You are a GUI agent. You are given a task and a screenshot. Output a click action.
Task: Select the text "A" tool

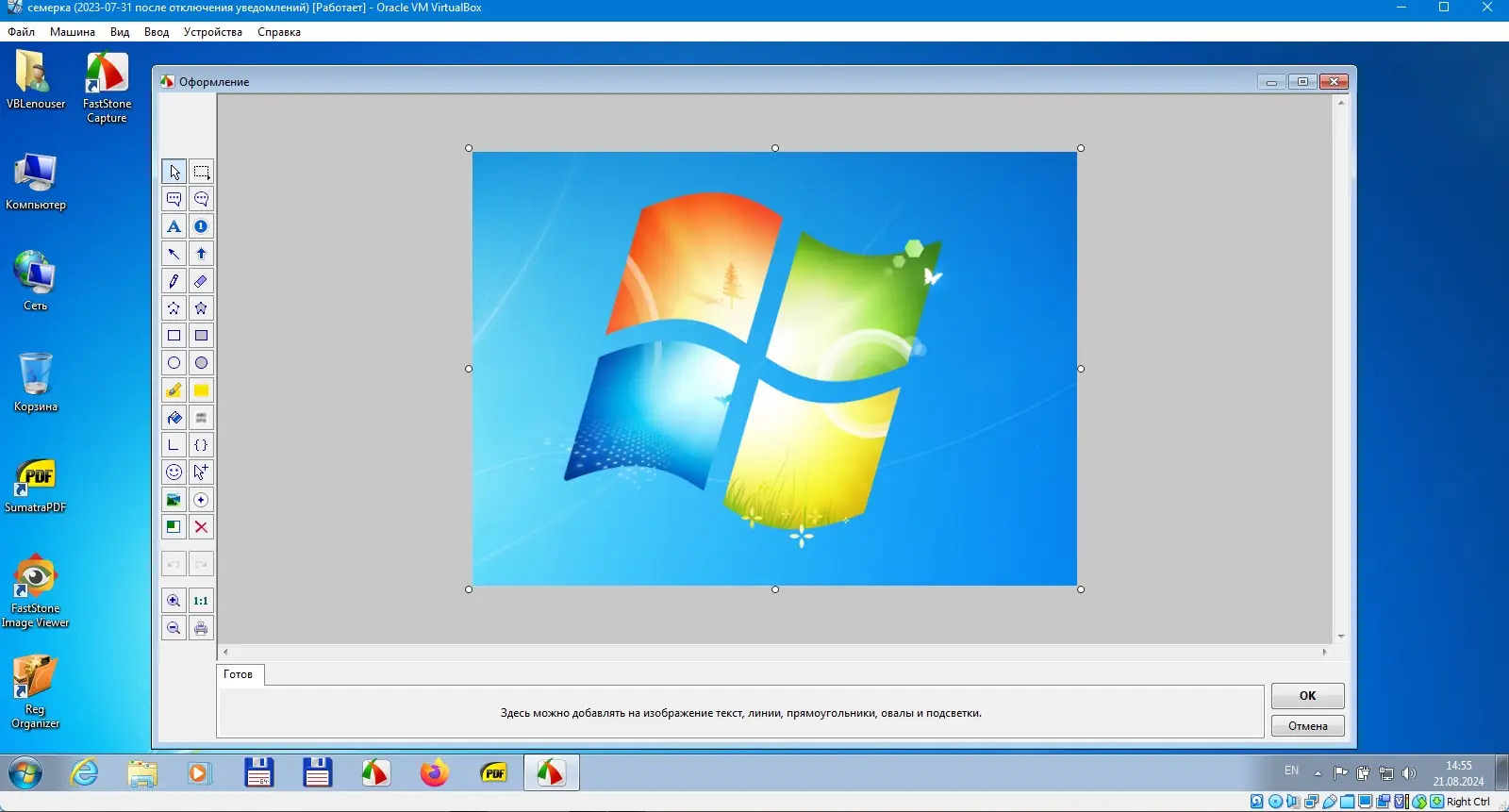point(174,226)
